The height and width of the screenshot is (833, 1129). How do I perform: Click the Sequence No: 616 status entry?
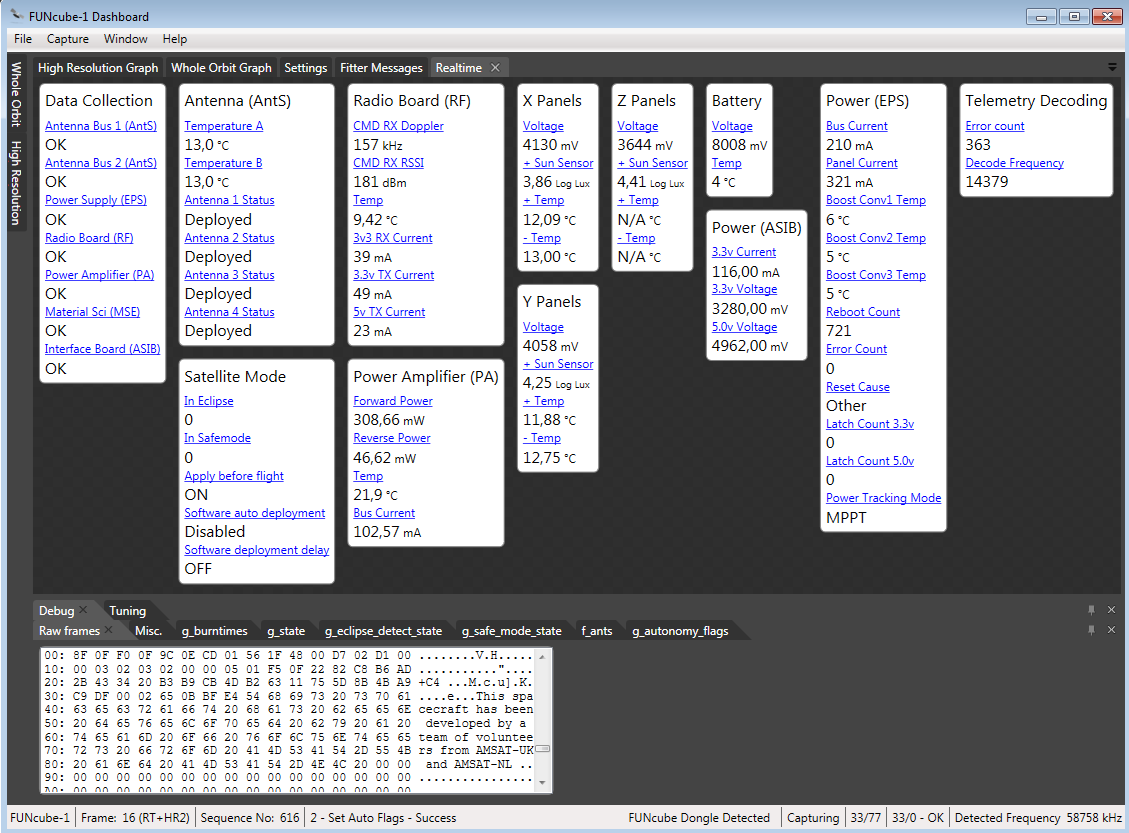coord(250,818)
